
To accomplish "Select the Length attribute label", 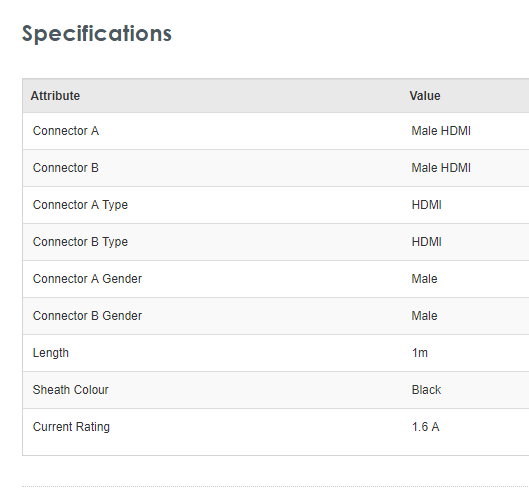I will pyautogui.click(x=51, y=353).
